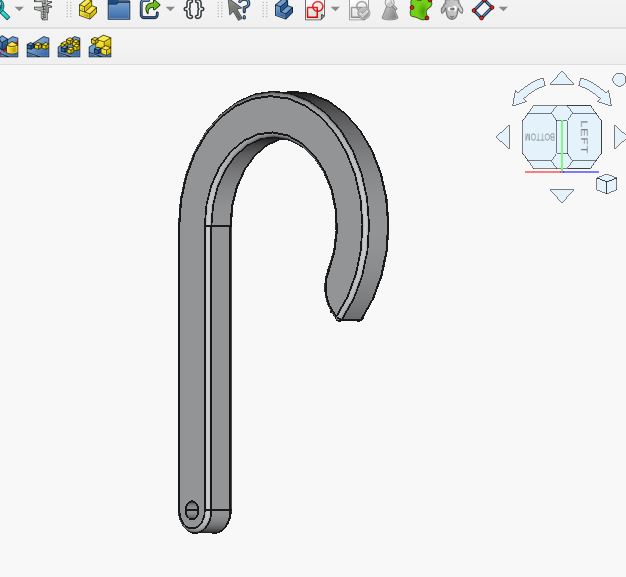The image size is (626, 577).
Task: Click the green blob with red points icon
Action: [421, 9]
